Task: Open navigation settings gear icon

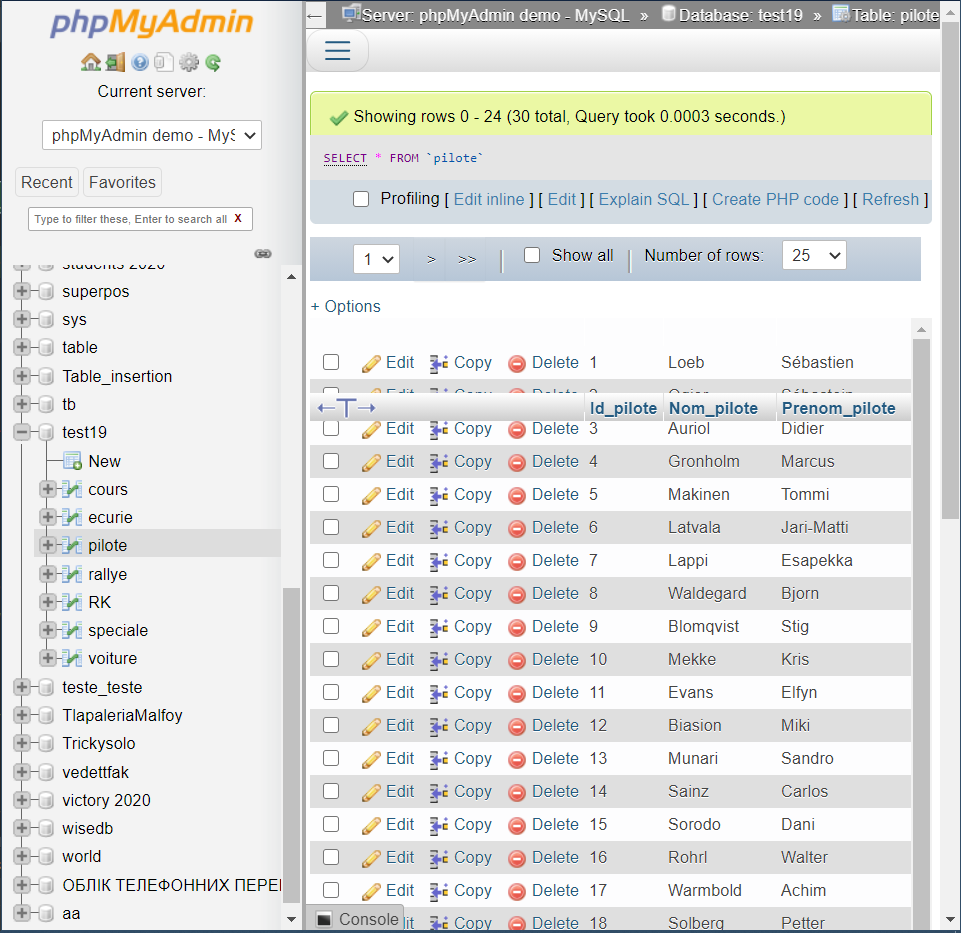Action: (x=188, y=62)
